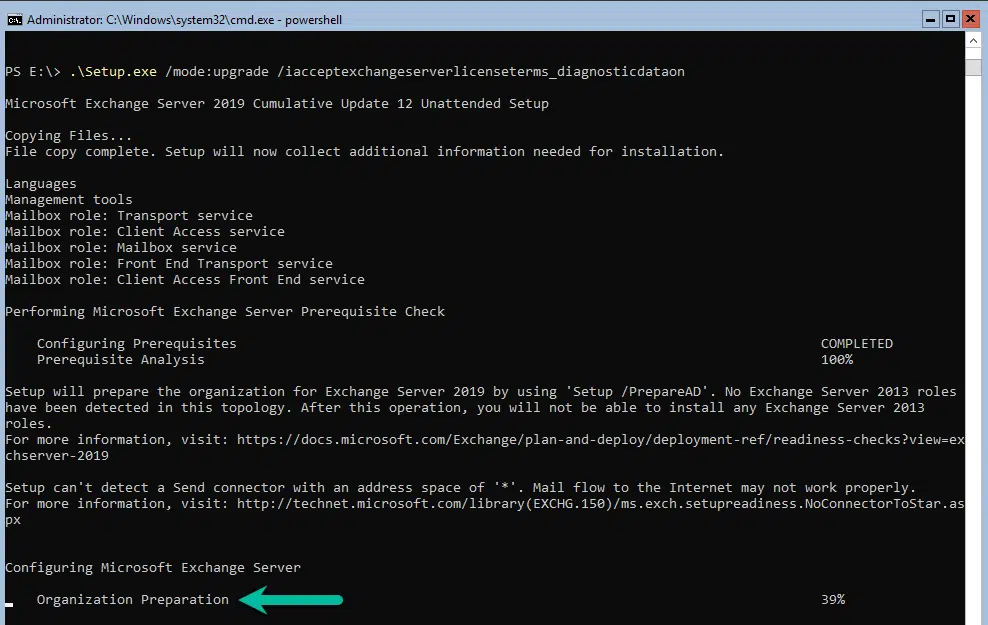Viewport: 988px width, 625px height.
Task: Click 'Mailbox role: Client Access service'
Action: coord(145,232)
